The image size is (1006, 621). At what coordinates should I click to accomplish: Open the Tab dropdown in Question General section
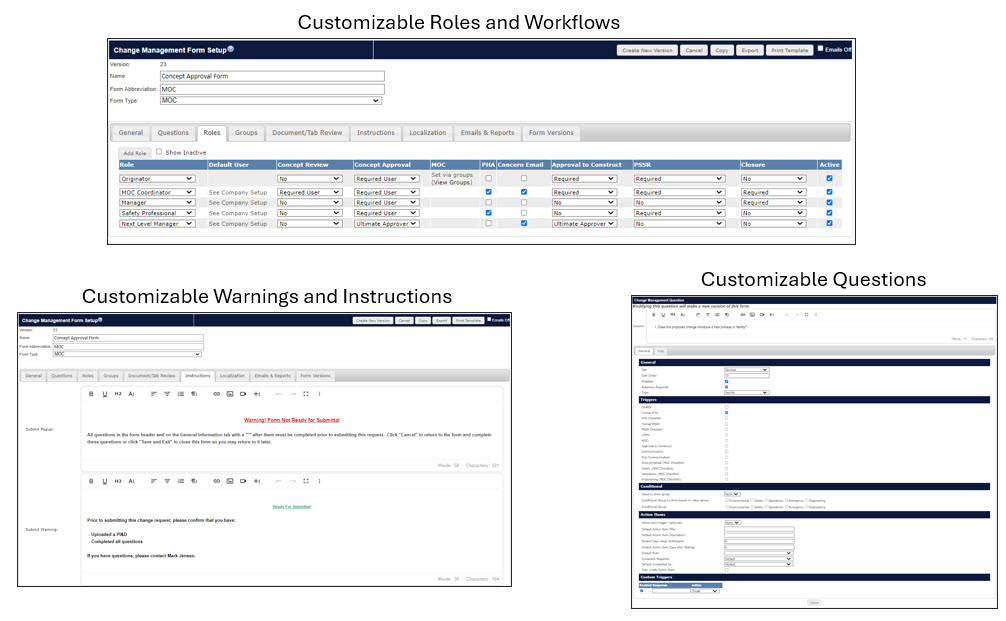point(746,370)
